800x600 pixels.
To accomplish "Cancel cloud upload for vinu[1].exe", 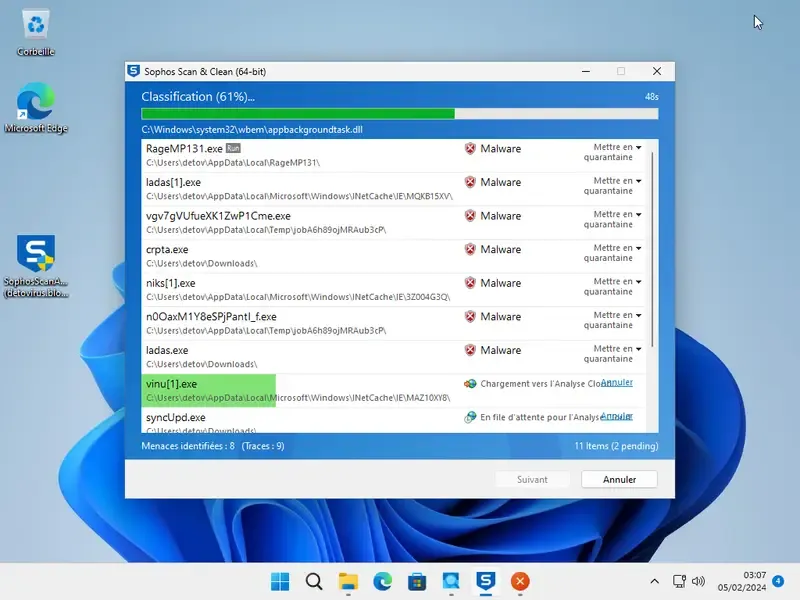I will [617, 383].
